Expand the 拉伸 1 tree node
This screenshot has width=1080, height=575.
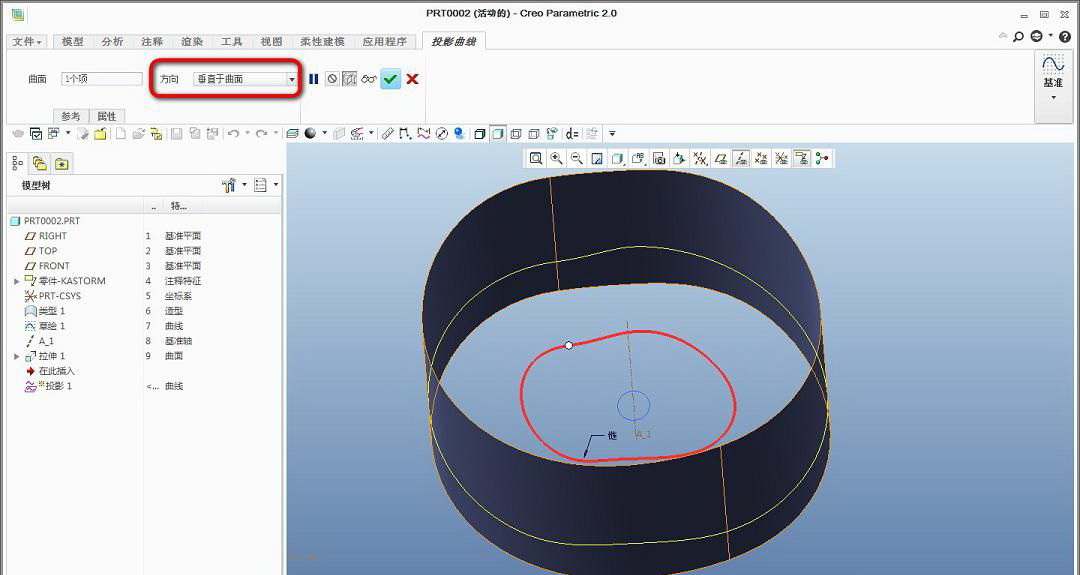tap(16, 356)
